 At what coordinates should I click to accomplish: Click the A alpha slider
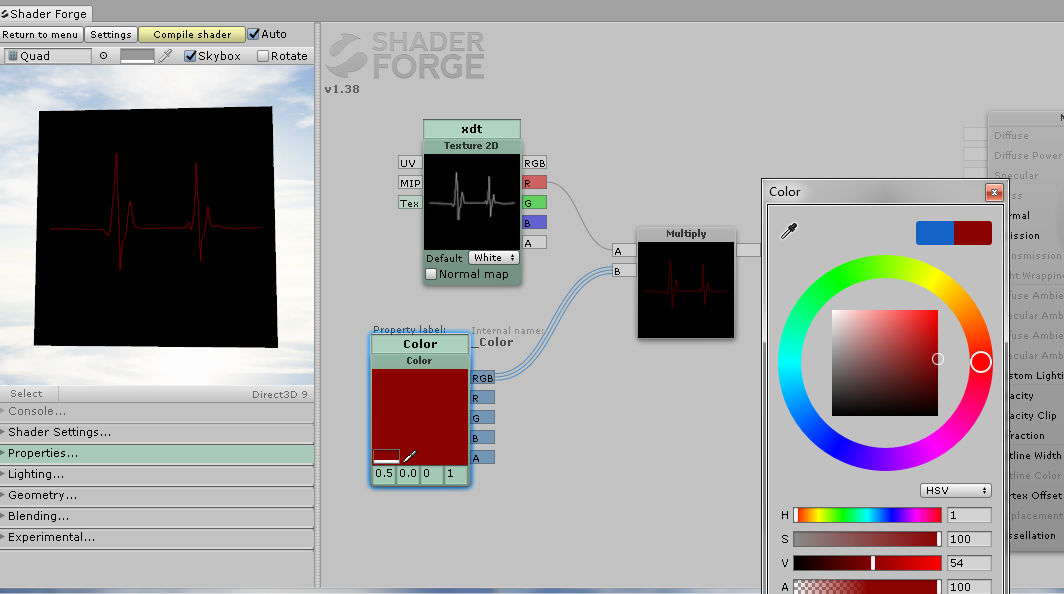click(x=867, y=587)
